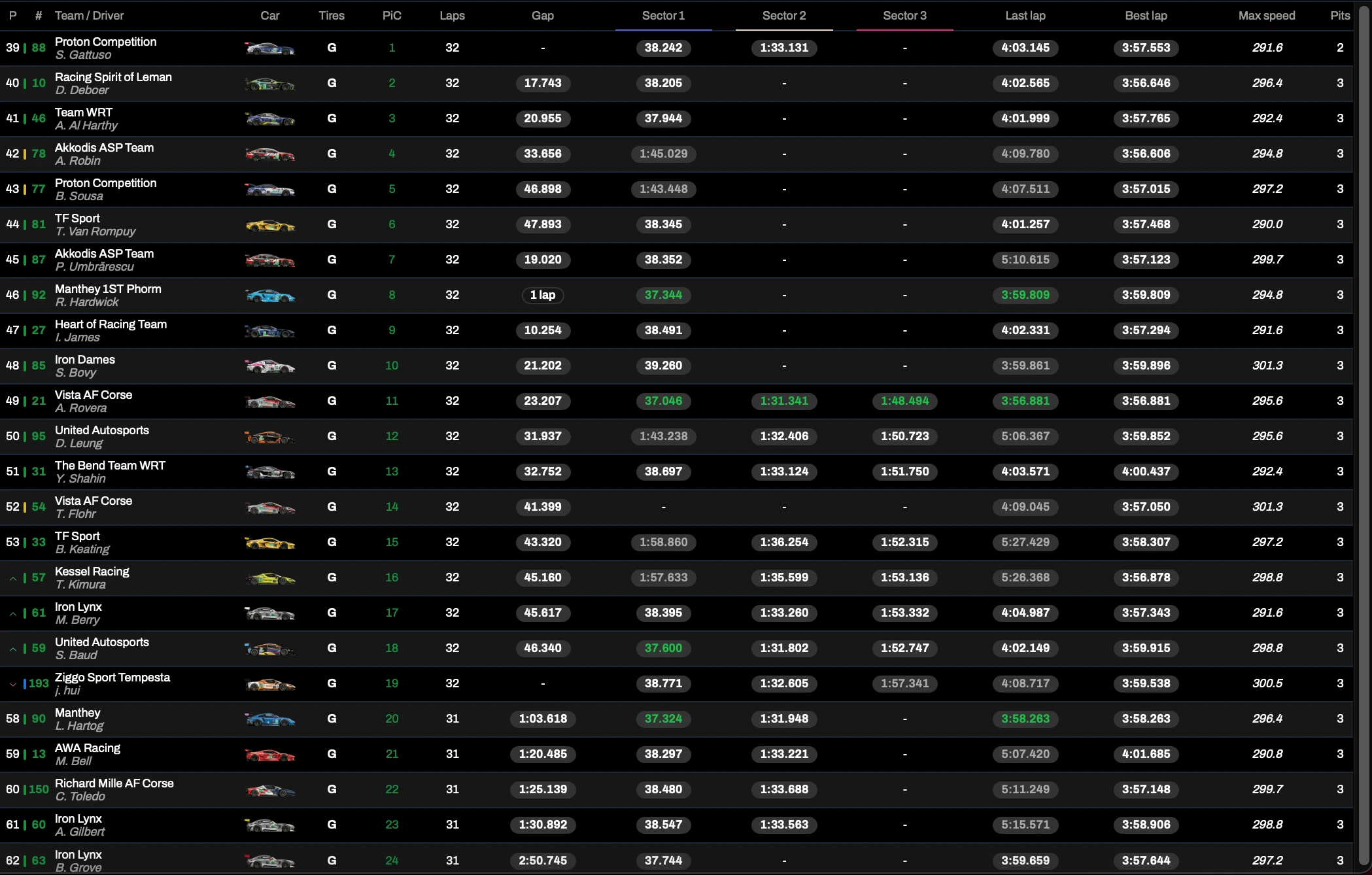Click gap badge 17.743 for D. Deboer
The height and width of the screenshot is (875, 1372).
(x=543, y=83)
